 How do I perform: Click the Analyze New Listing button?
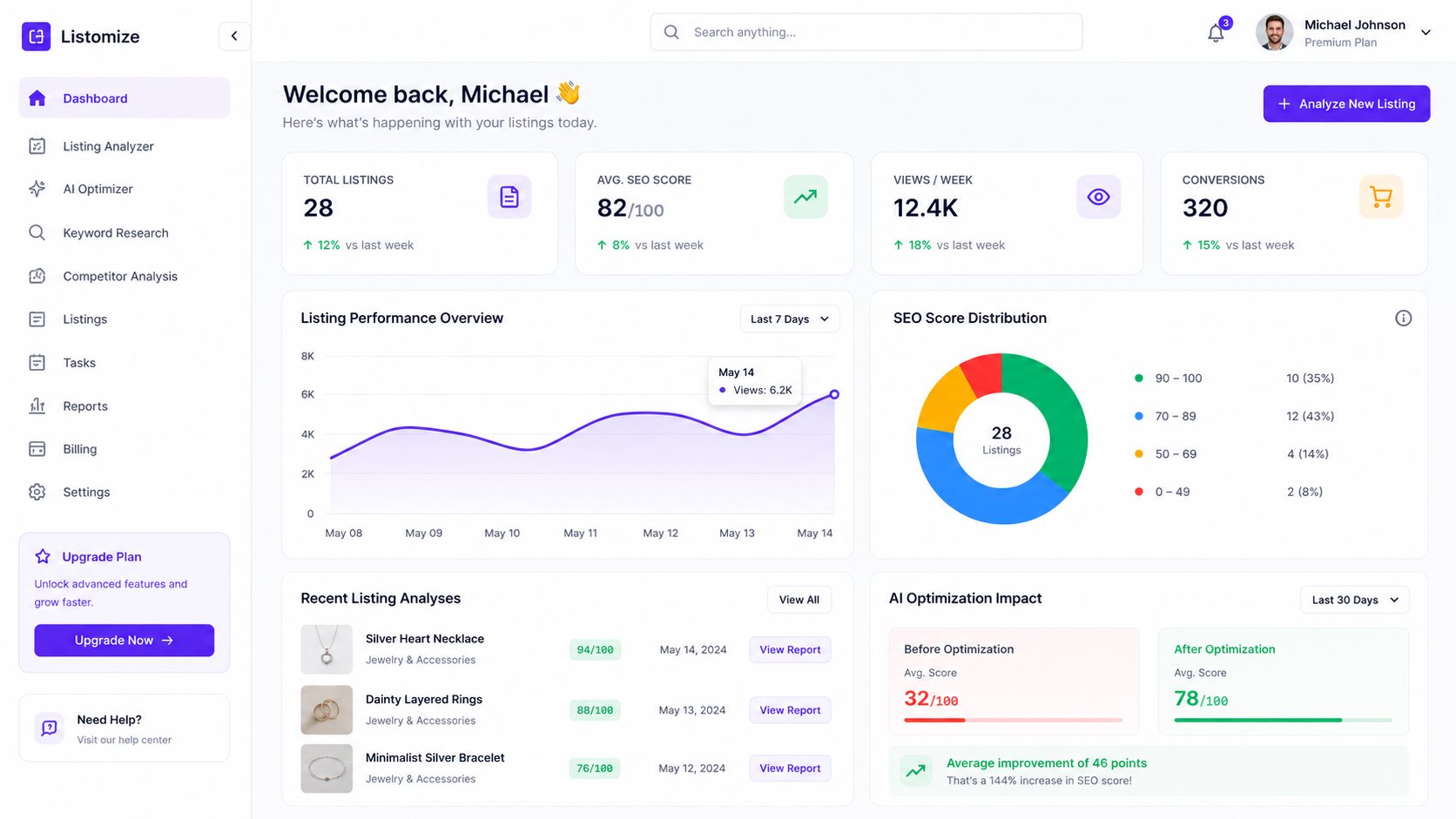(1346, 104)
